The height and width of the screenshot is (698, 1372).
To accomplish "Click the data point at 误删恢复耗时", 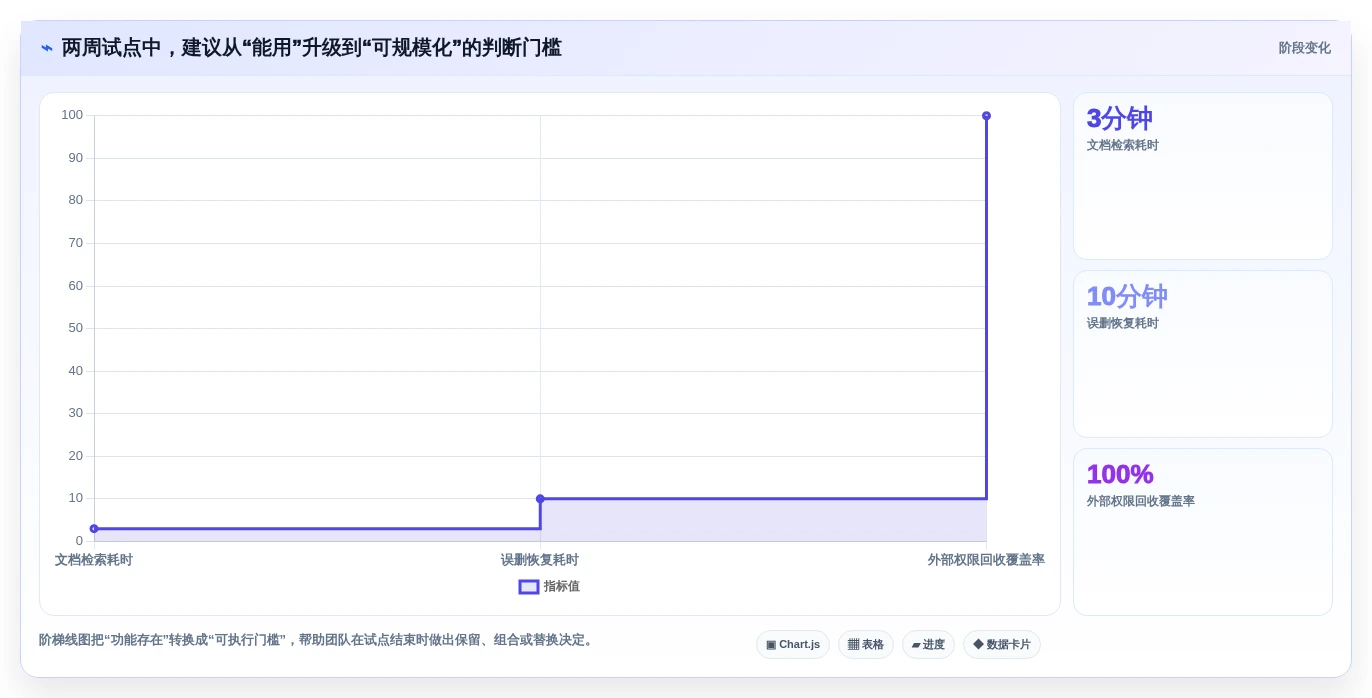I will click(540, 499).
